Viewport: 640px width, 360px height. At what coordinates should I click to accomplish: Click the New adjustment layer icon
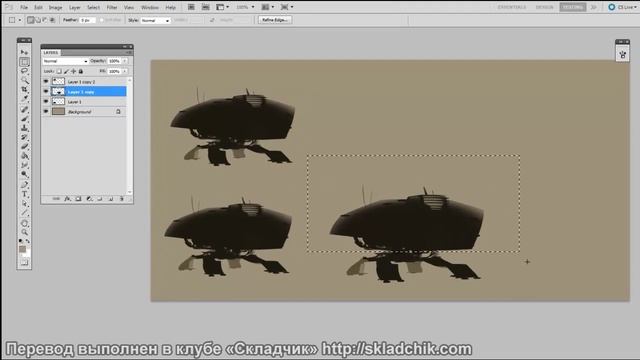pyautogui.click(x=89, y=199)
